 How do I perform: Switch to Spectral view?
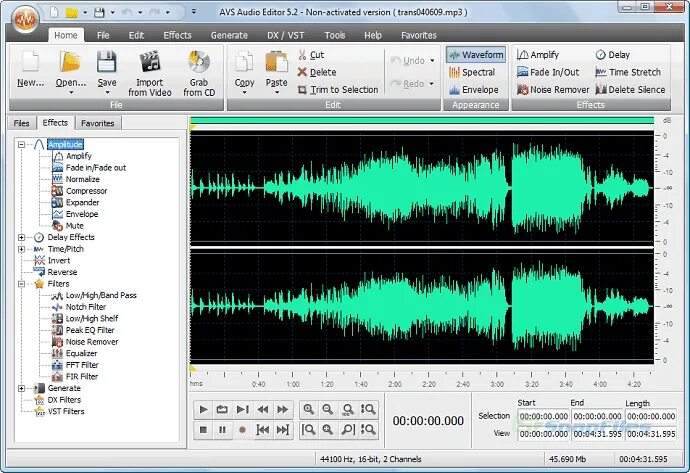[472, 72]
